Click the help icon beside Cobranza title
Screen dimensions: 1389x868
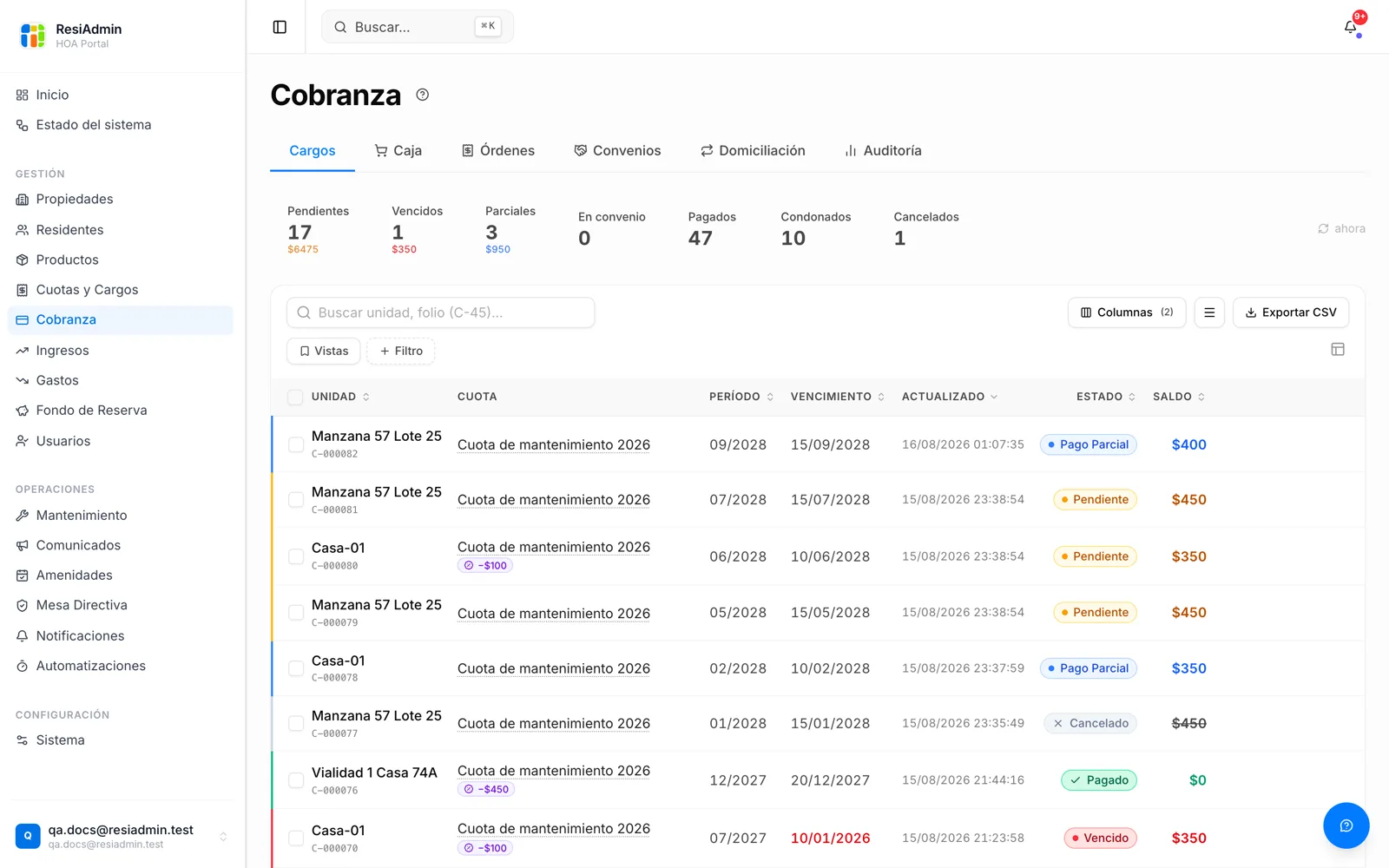click(423, 95)
